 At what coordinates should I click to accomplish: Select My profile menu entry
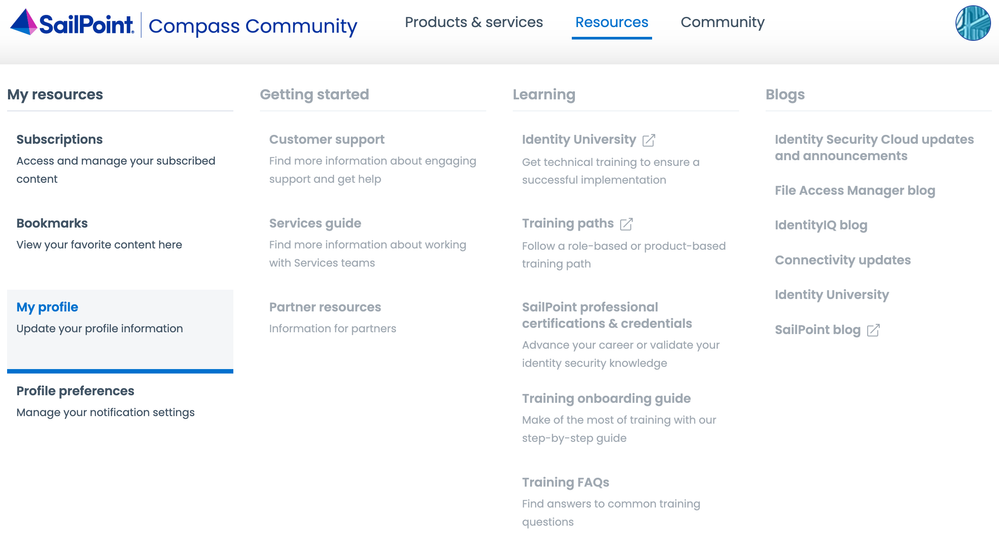pyautogui.click(x=47, y=307)
